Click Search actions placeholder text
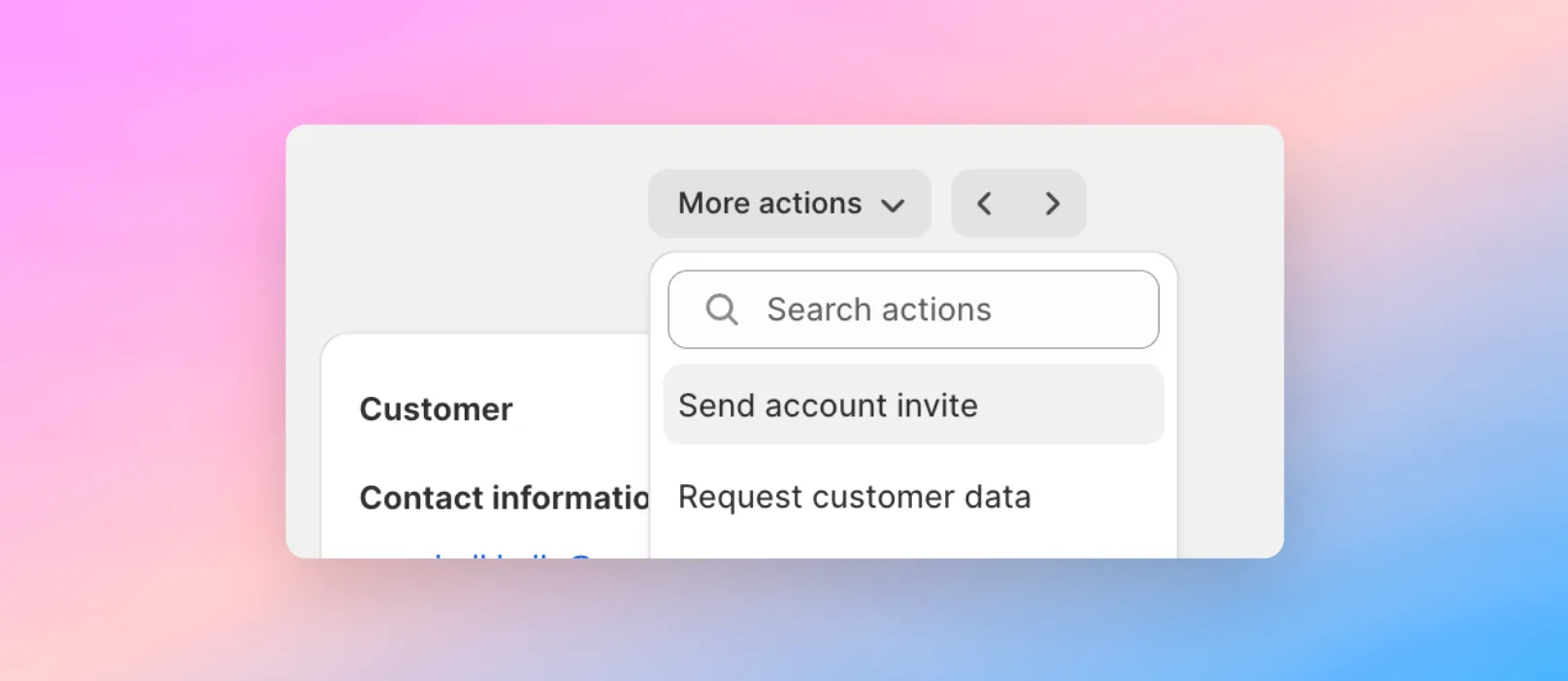 [x=879, y=309]
